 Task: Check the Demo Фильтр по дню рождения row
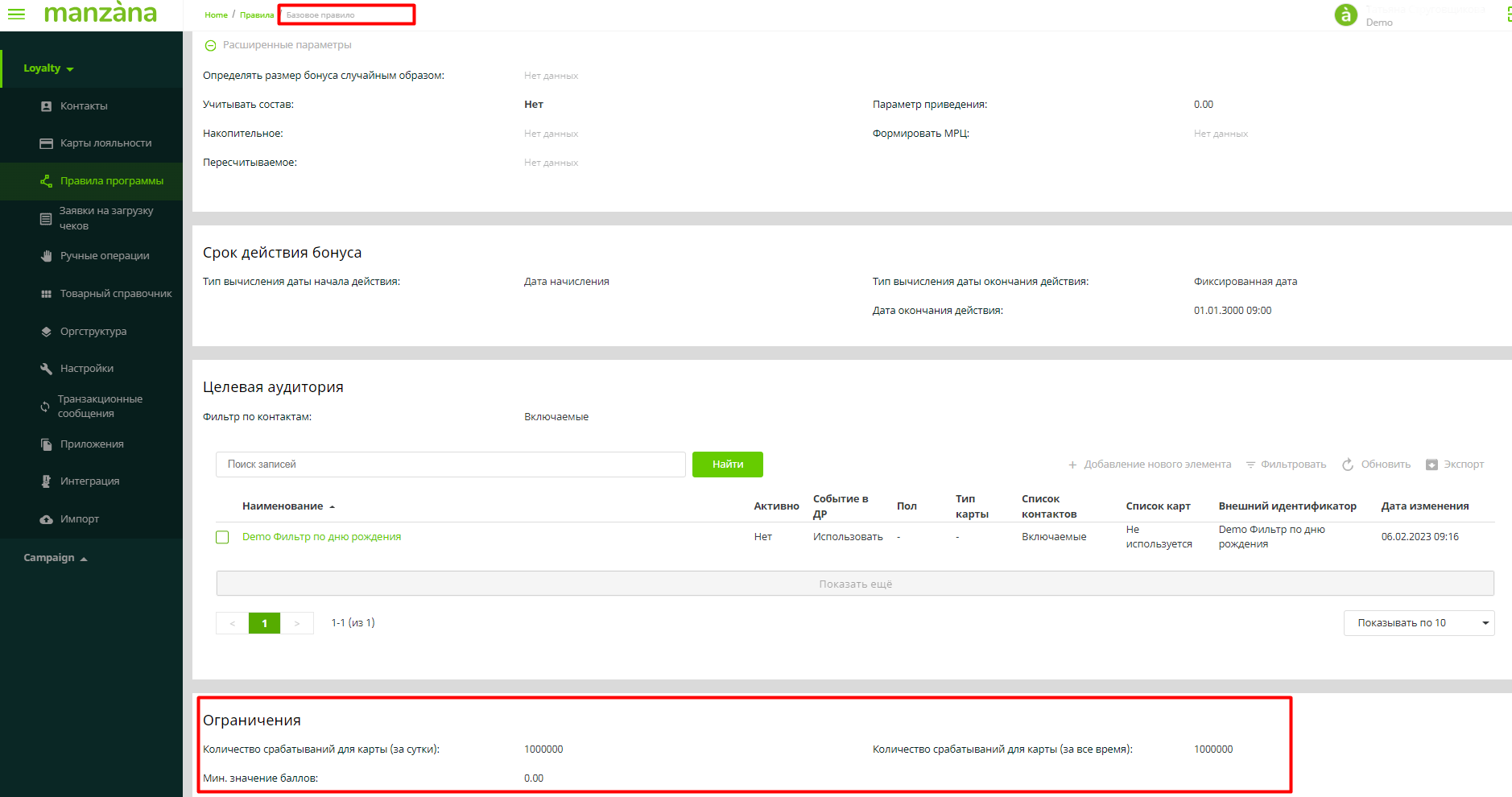(x=222, y=537)
